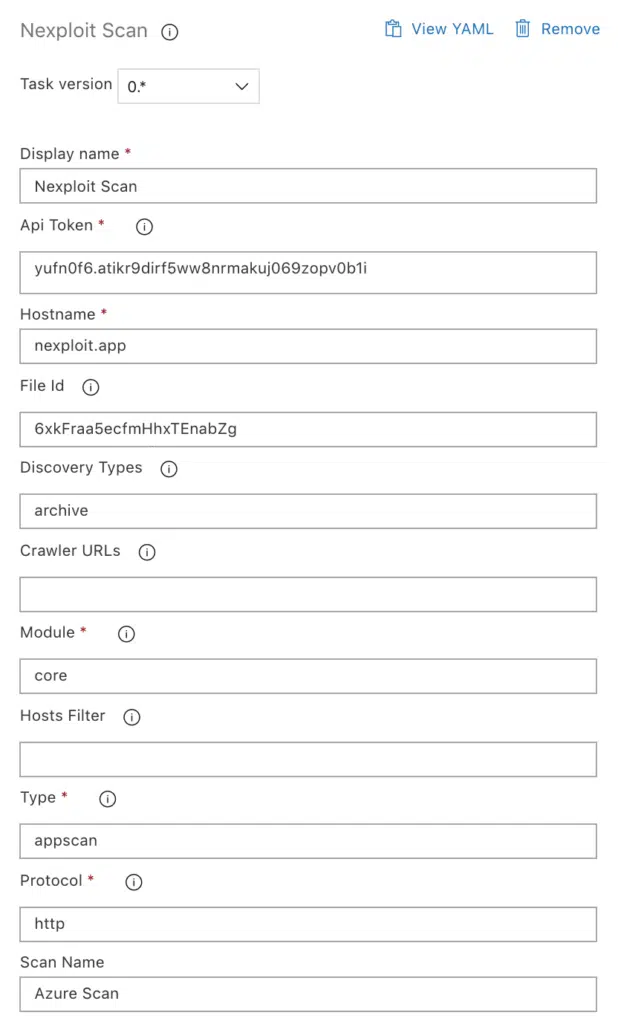Click the Api Token text box
Viewport: 618px width, 1024px height.
tap(308, 272)
